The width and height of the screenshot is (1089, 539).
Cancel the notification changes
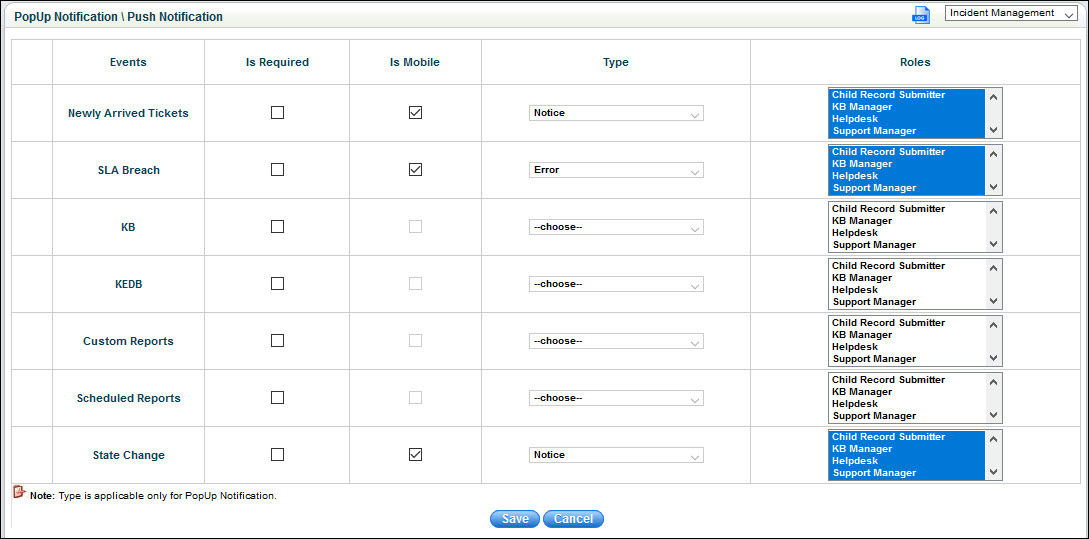[573, 519]
